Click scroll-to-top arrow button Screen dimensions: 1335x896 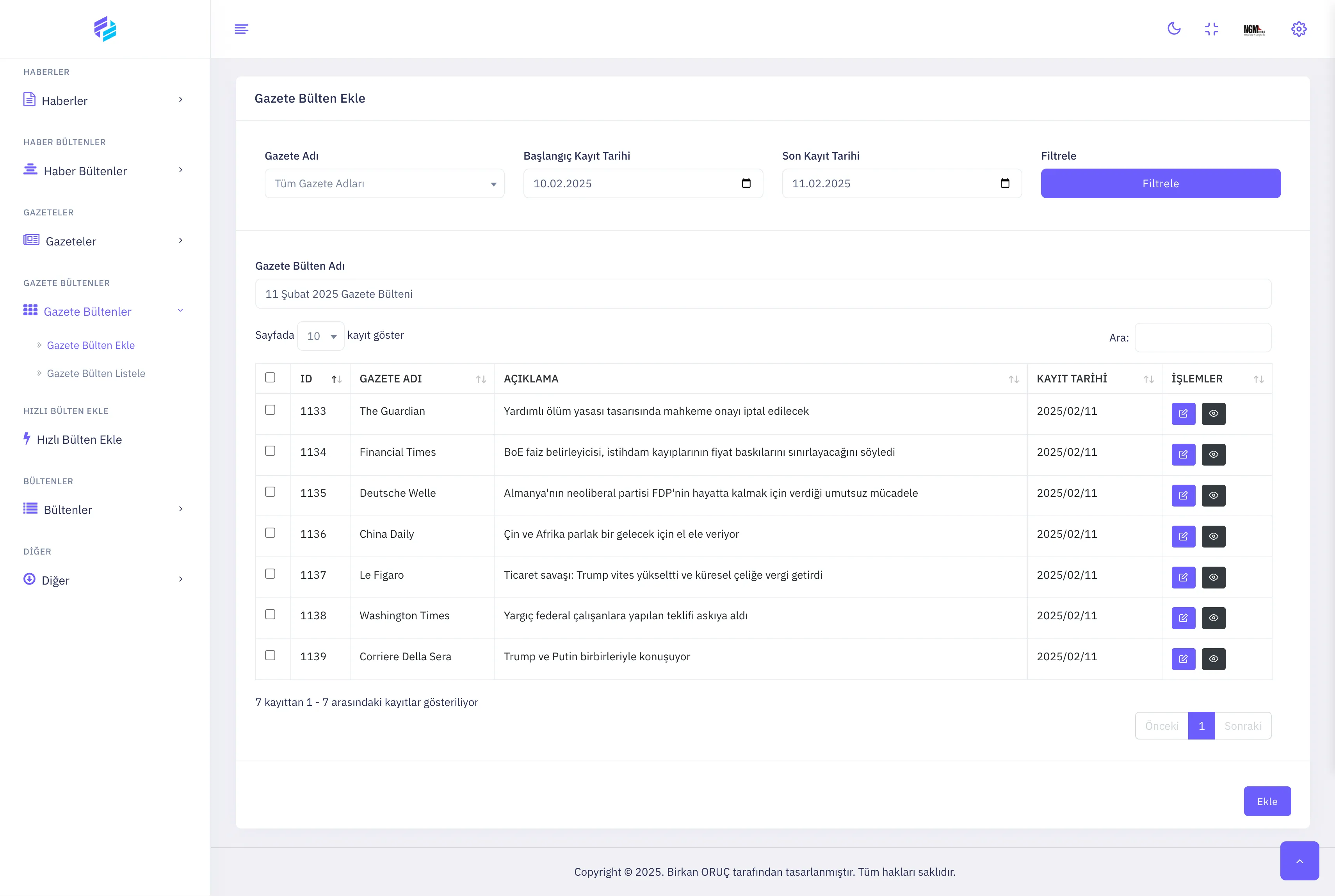click(x=1299, y=860)
